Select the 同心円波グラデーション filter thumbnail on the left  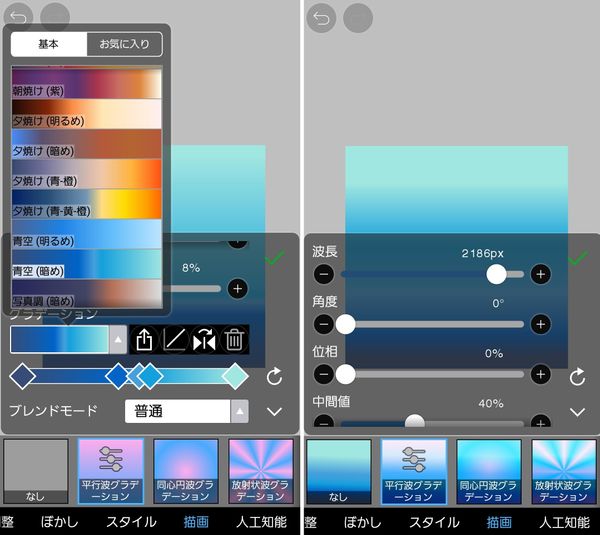186,471
